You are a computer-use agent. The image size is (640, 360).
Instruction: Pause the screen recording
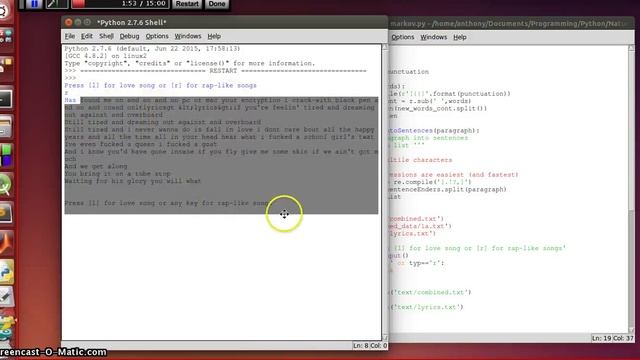click(34, 4)
